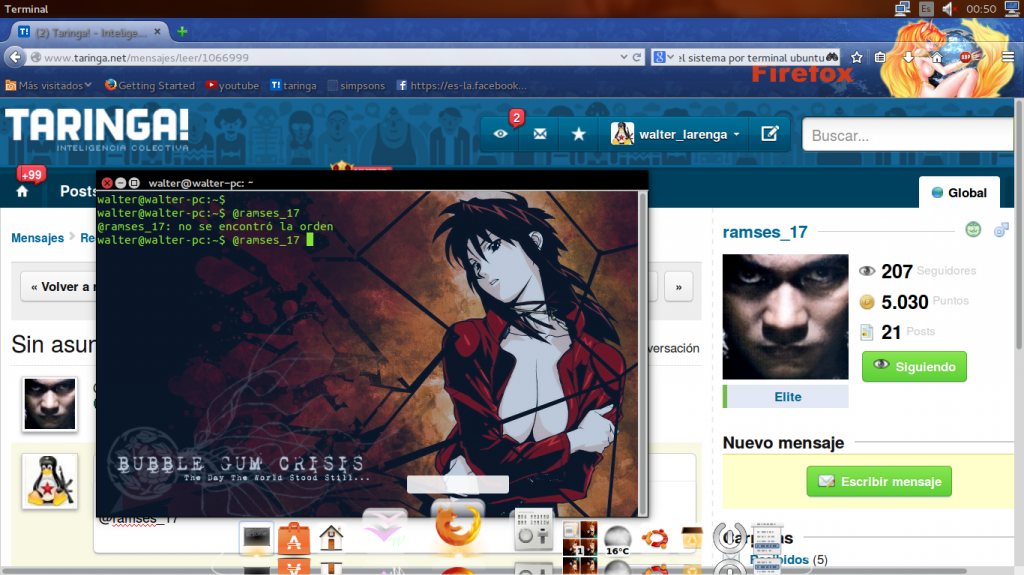Image resolution: width=1024 pixels, height=575 pixels.
Task: Check the 16°C weather applet in dock
Action: click(x=617, y=540)
